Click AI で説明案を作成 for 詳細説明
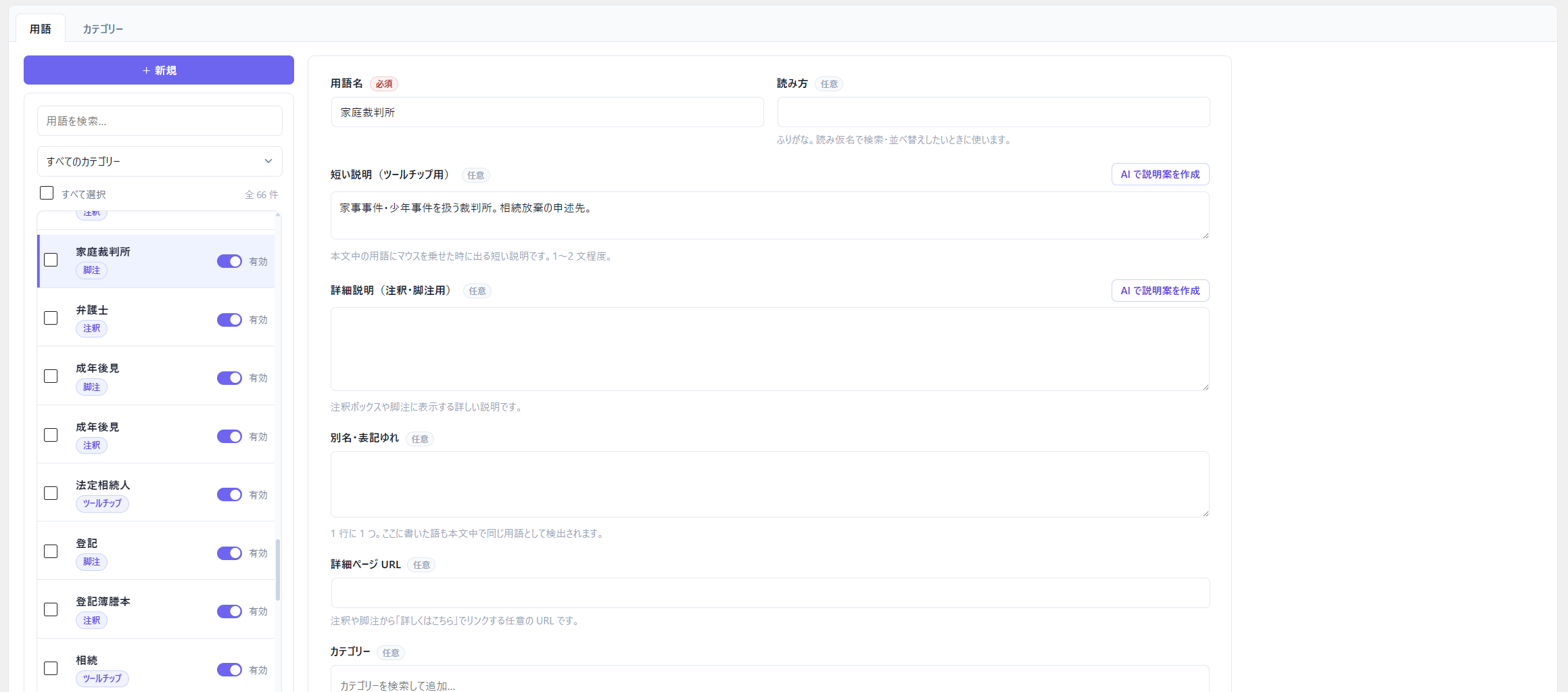1568x692 pixels. pyautogui.click(x=1160, y=291)
